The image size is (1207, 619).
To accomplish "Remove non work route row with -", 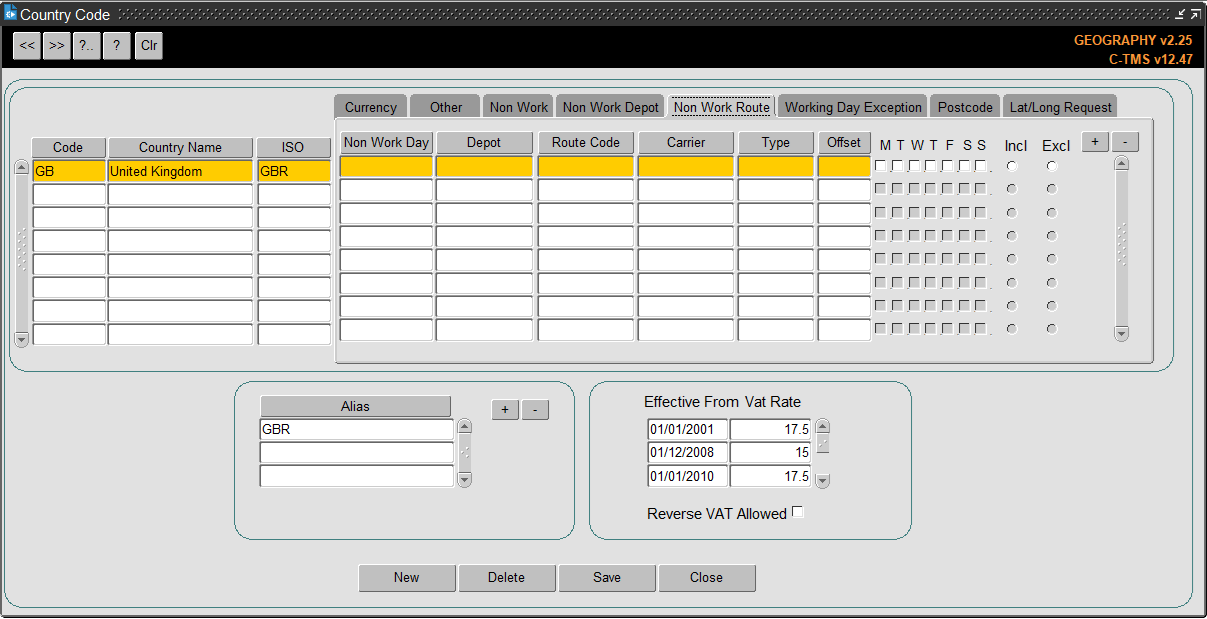I will pos(1125,142).
